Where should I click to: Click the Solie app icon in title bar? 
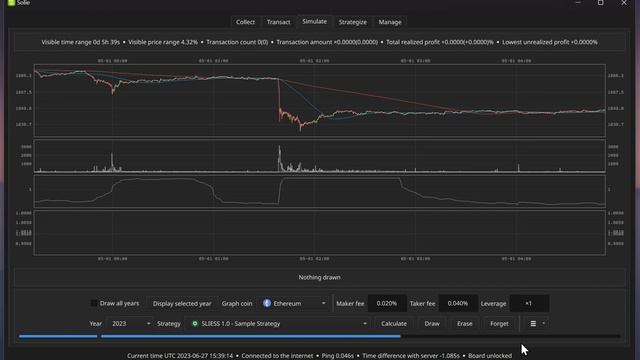pos(11,2)
